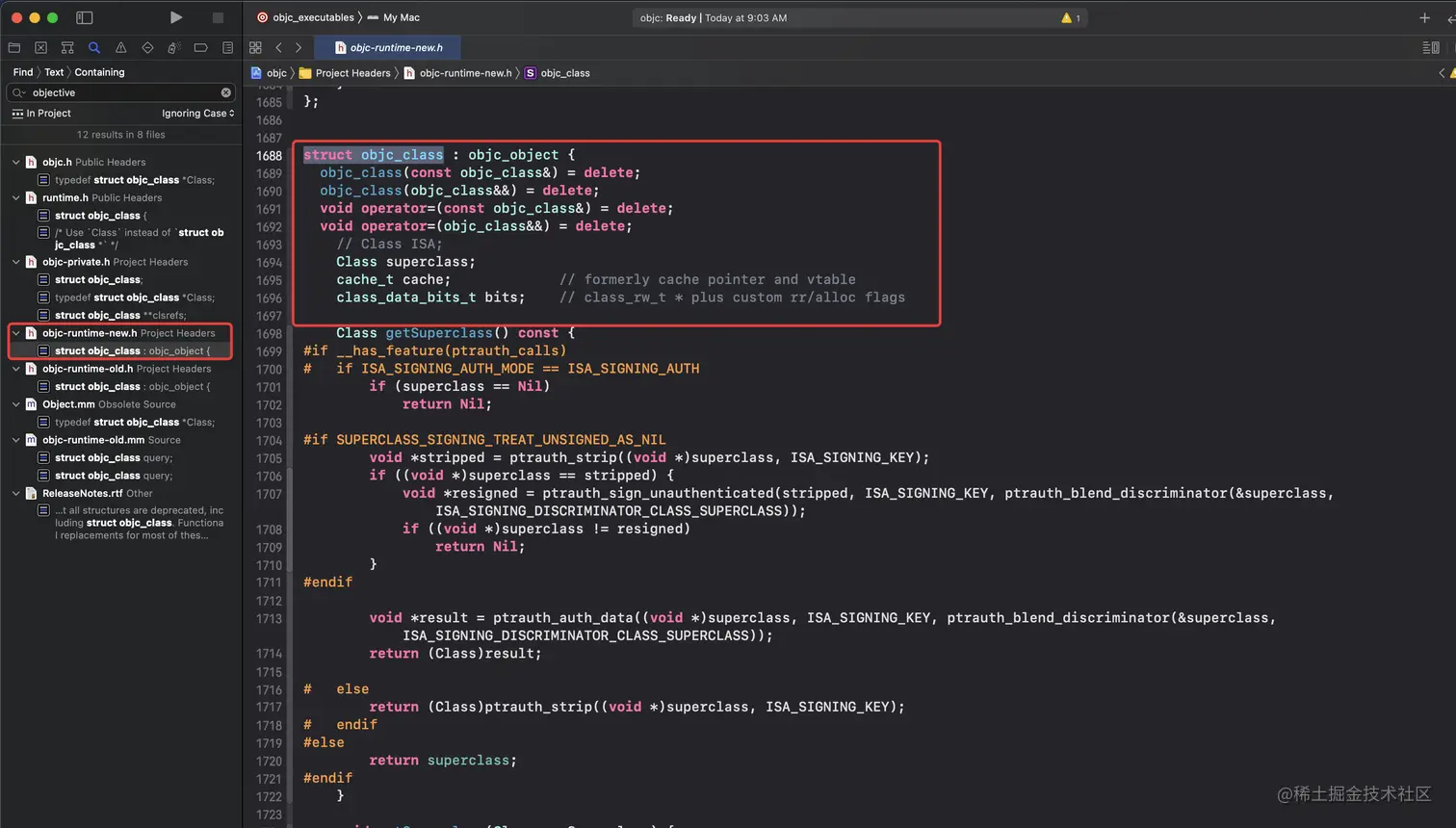
Task: Open the Source Control navigator
Action: click(x=40, y=47)
